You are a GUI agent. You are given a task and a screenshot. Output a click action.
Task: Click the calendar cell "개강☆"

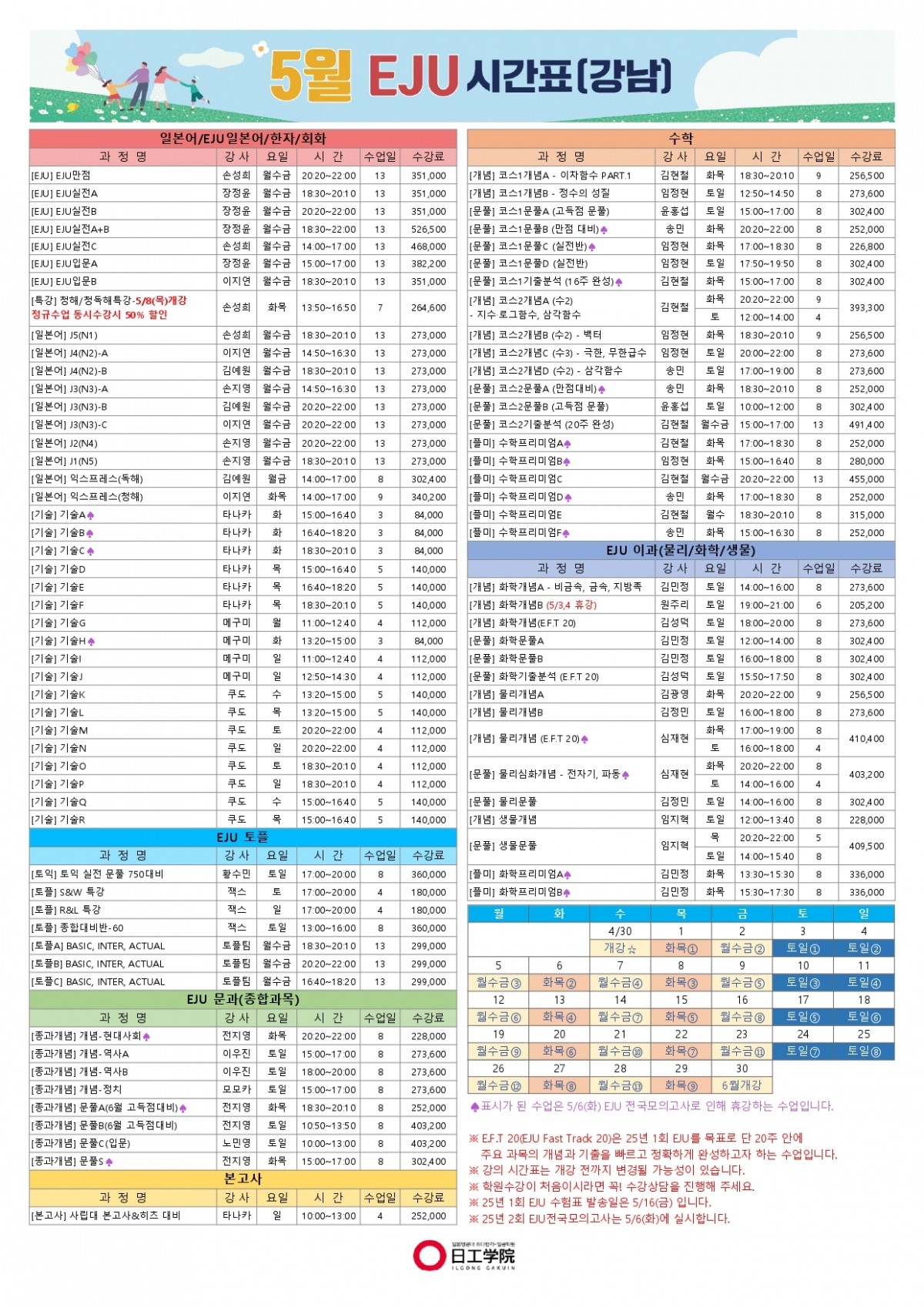point(620,948)
